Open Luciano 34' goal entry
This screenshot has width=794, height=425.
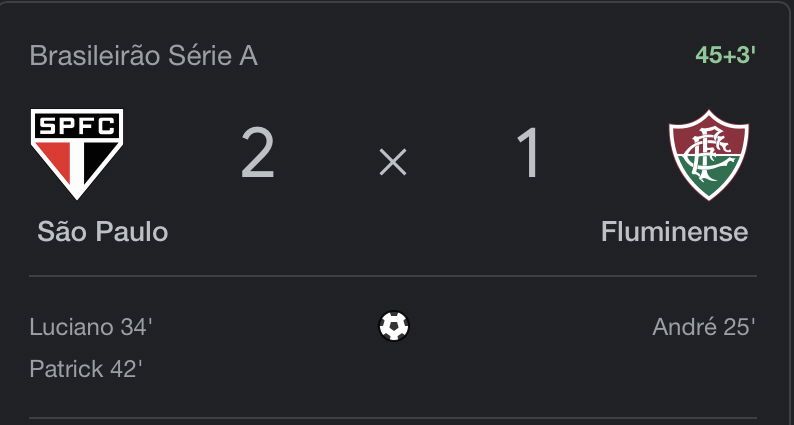tap(91, 327)
